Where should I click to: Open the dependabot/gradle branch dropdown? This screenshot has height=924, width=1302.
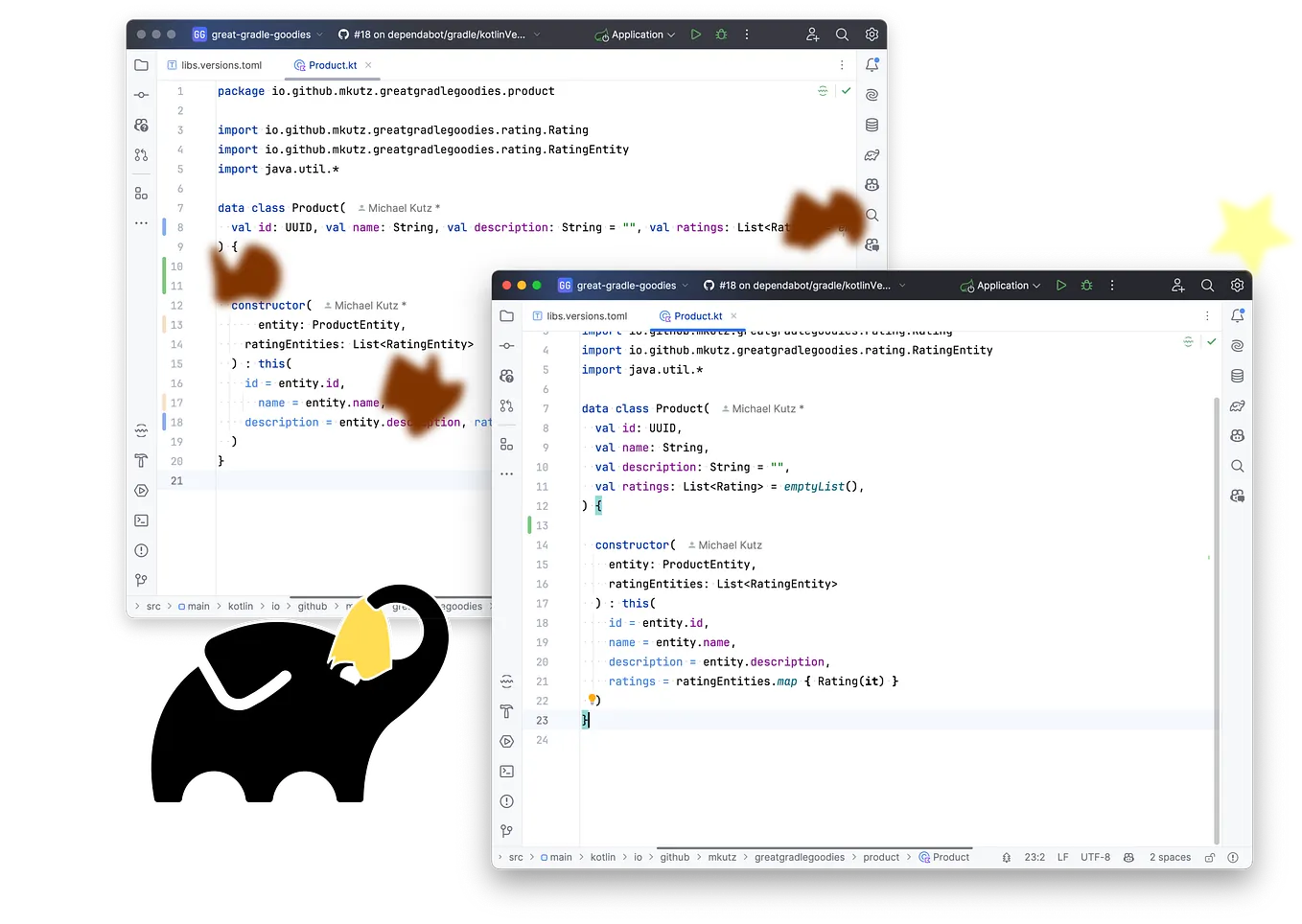tap(803, 285)
